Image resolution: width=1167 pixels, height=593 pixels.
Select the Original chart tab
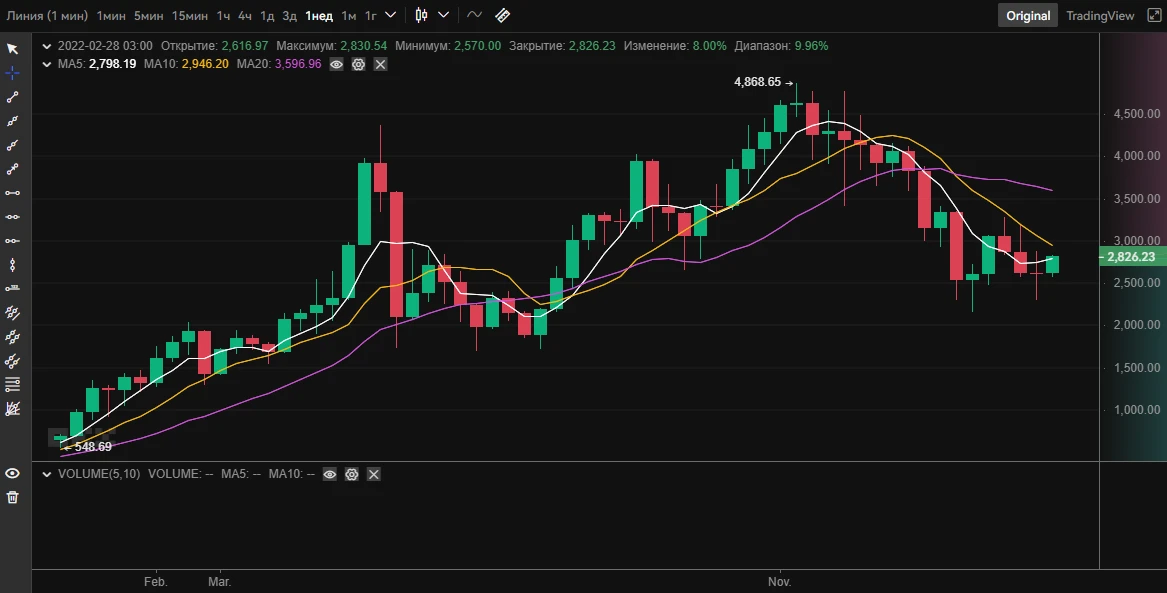click(x=1028, y=16)
